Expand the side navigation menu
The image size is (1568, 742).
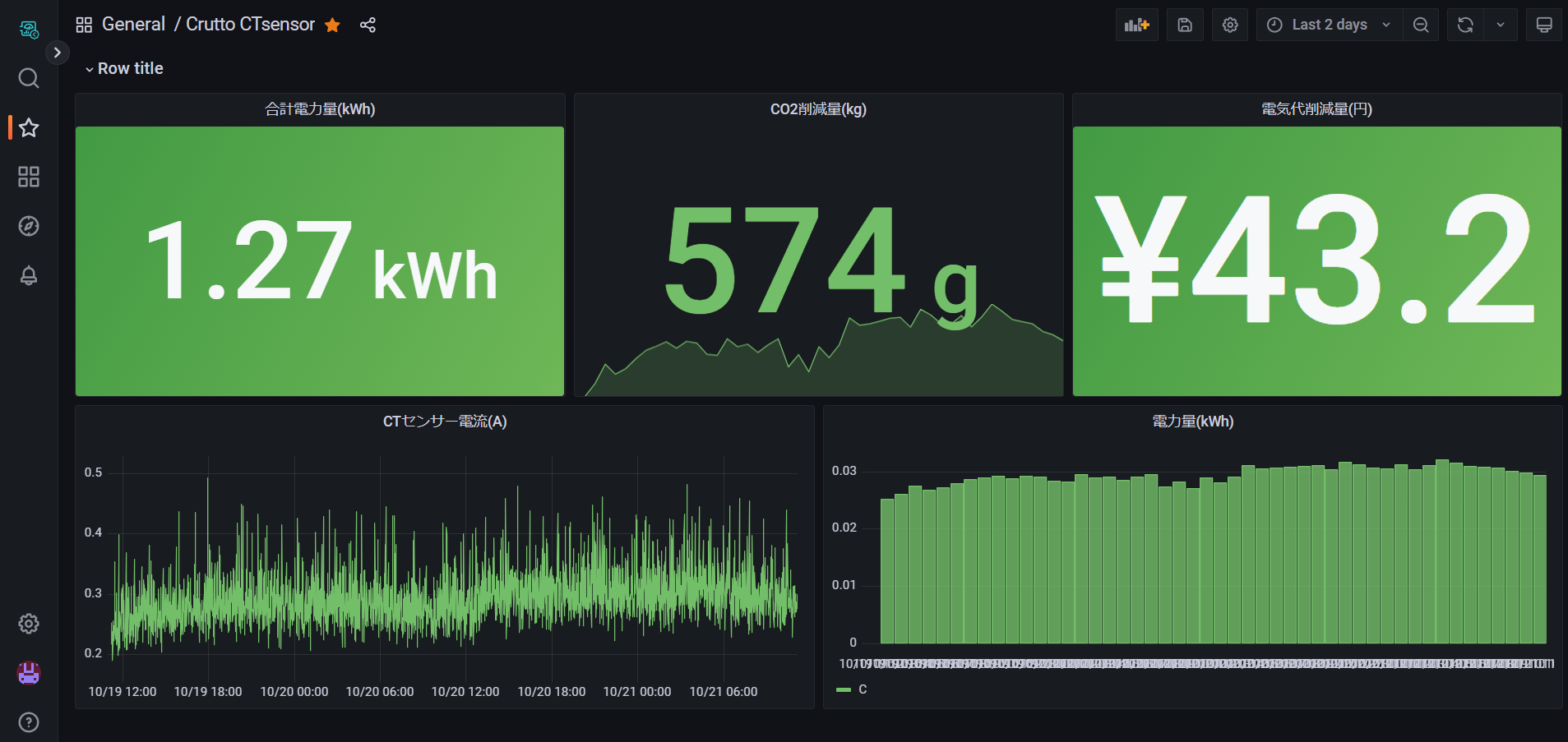click(x=57, y=53)
